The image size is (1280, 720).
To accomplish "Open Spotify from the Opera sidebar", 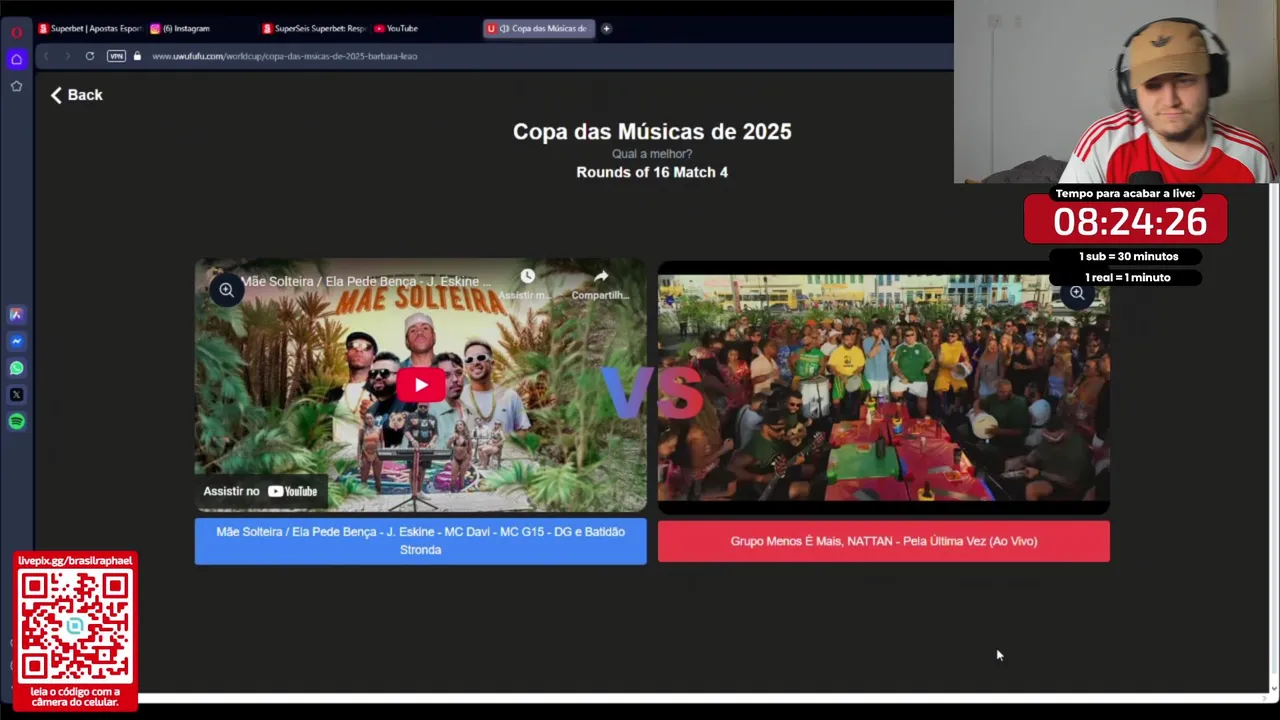I will [16, 422].
